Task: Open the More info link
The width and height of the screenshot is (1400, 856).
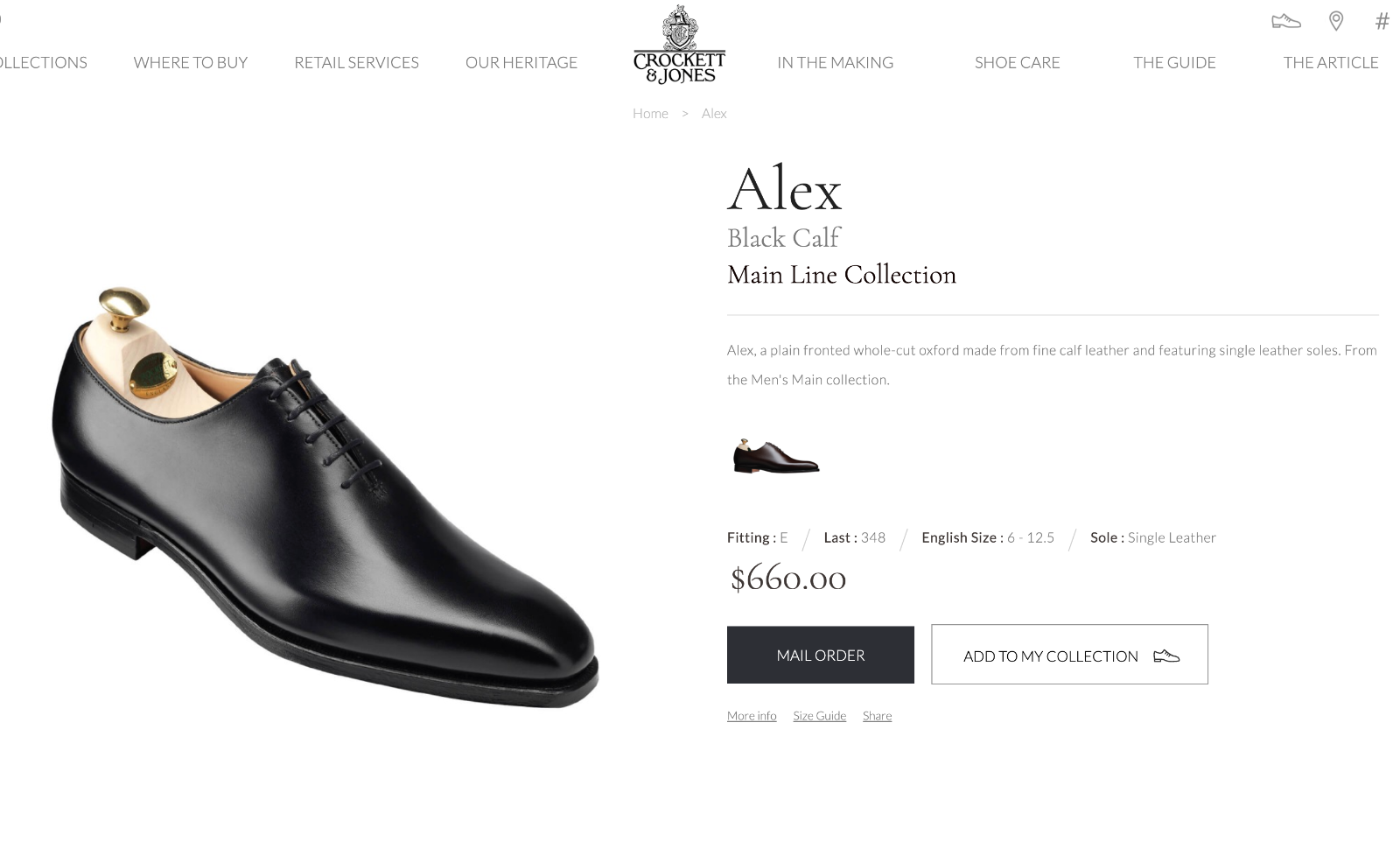Action: click(x=752, y=716)
